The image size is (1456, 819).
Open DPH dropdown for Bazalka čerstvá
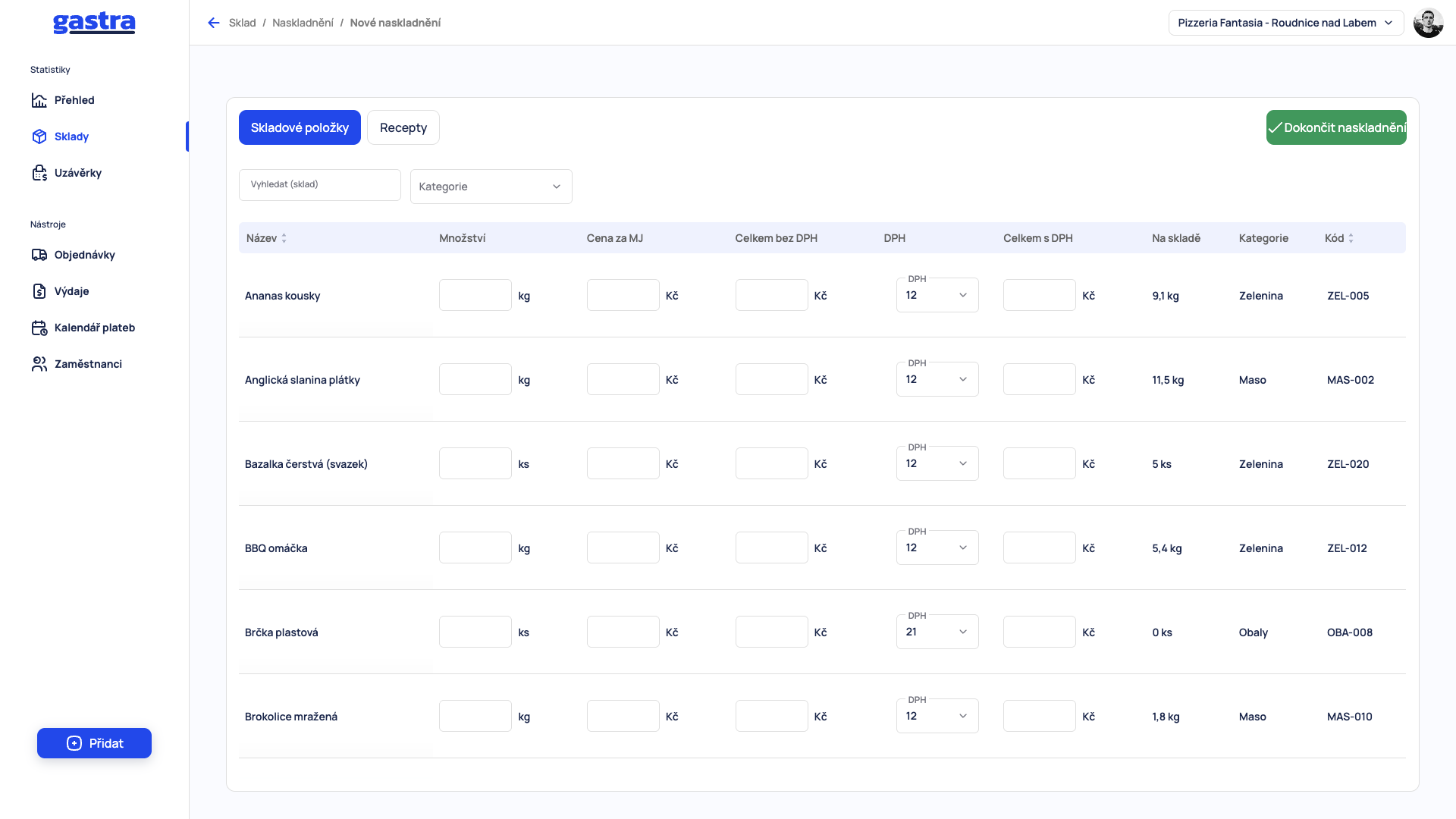pos(937,463)
